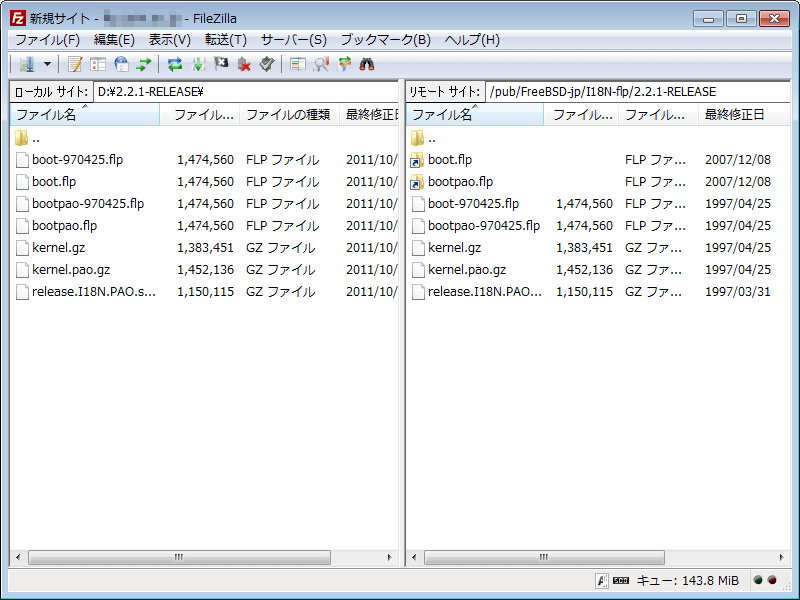Click local pane scroll right arrow
The image size is (800, 600).
(x=390, y=557)
